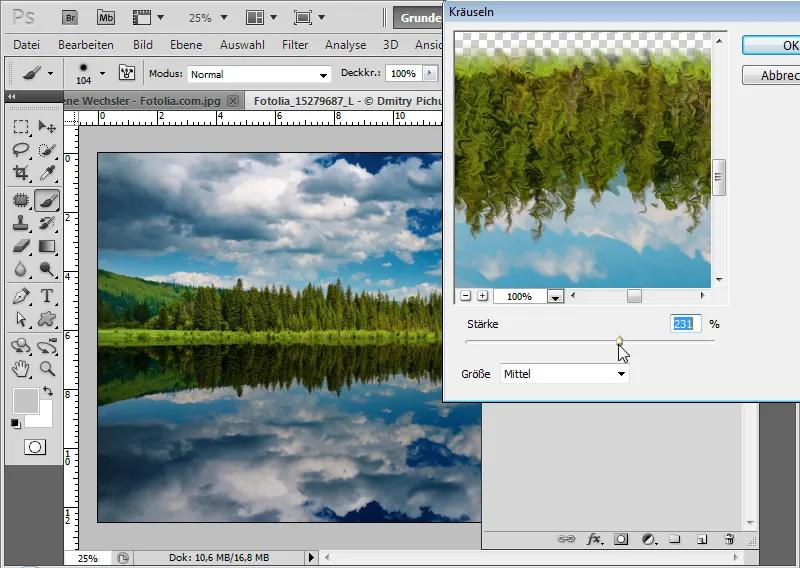Select the Type tool
Screen dimensions: 800x568
pos(47,296)
